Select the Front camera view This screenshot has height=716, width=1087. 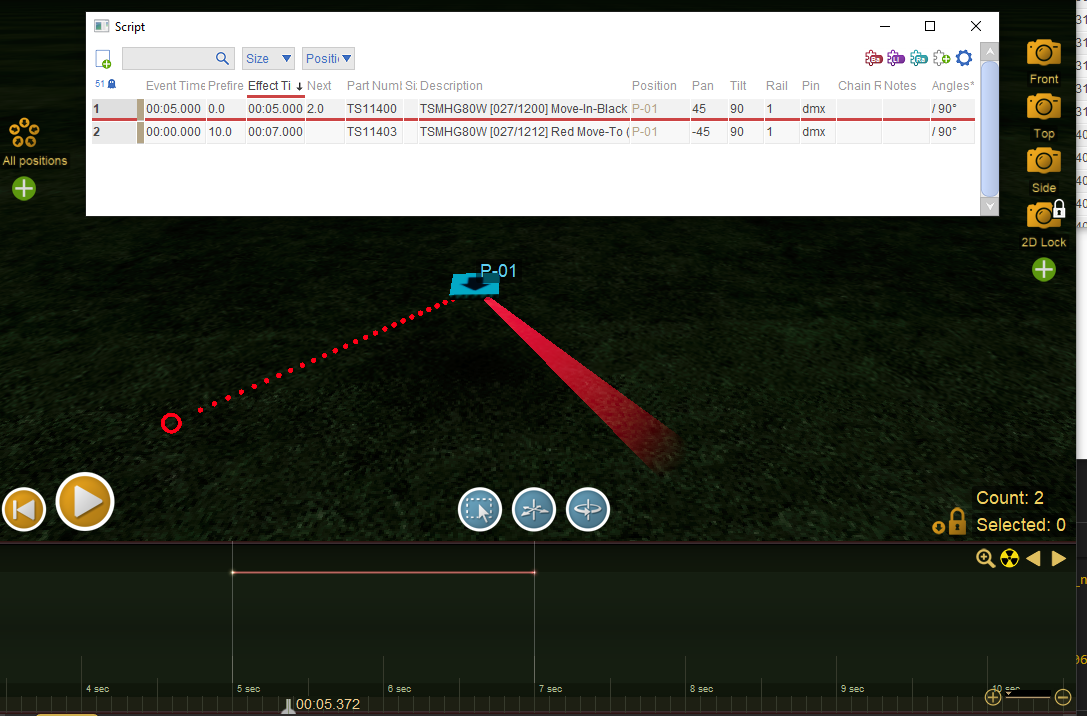pyautogui.click(x=1043, y=54)
